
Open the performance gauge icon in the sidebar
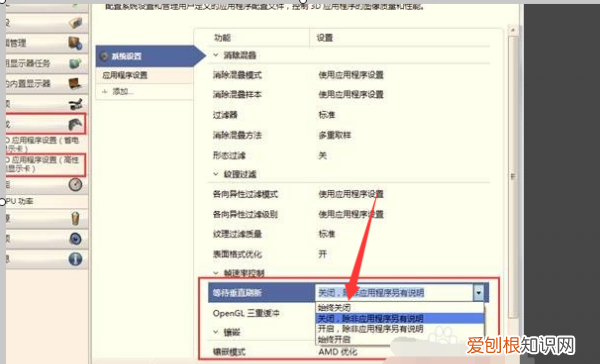[75, 184]
